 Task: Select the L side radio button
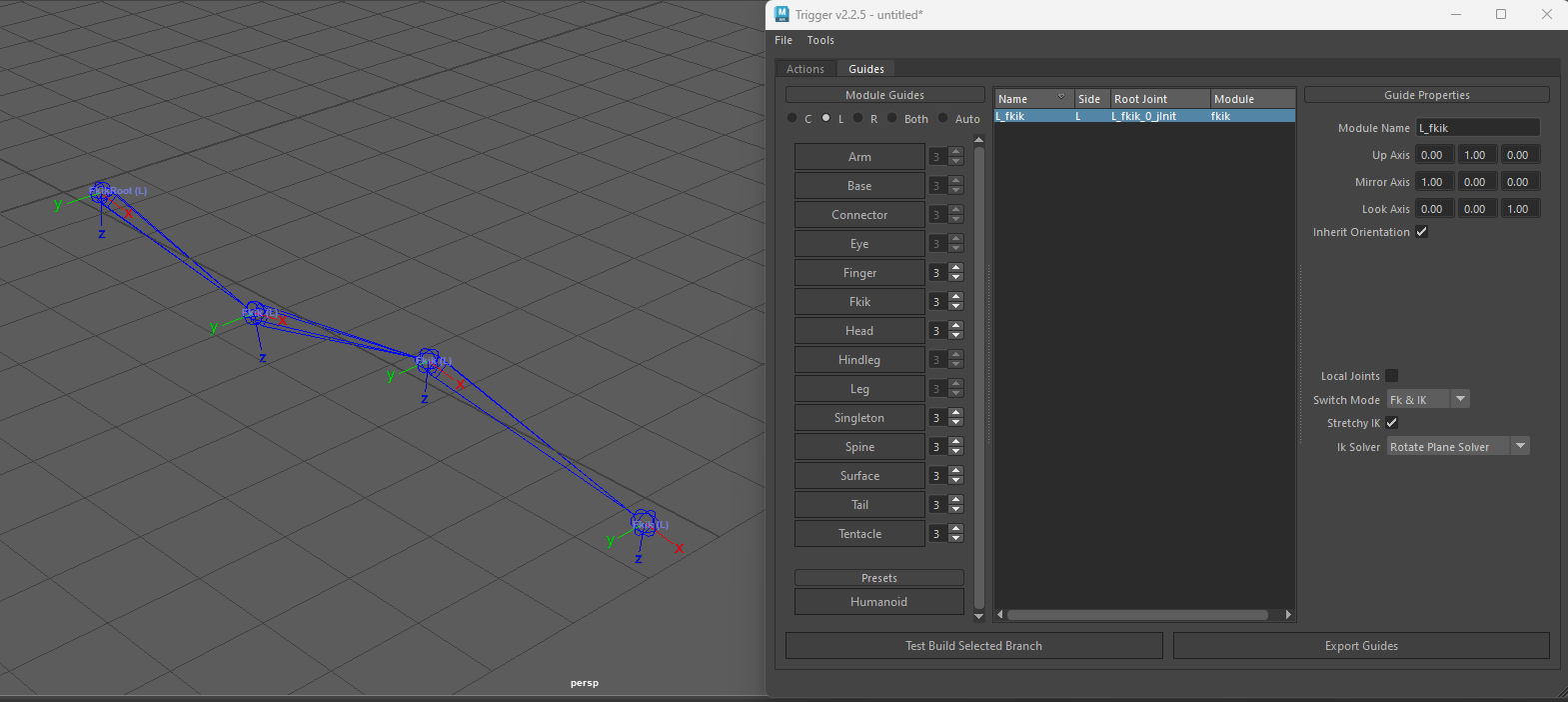825,118
